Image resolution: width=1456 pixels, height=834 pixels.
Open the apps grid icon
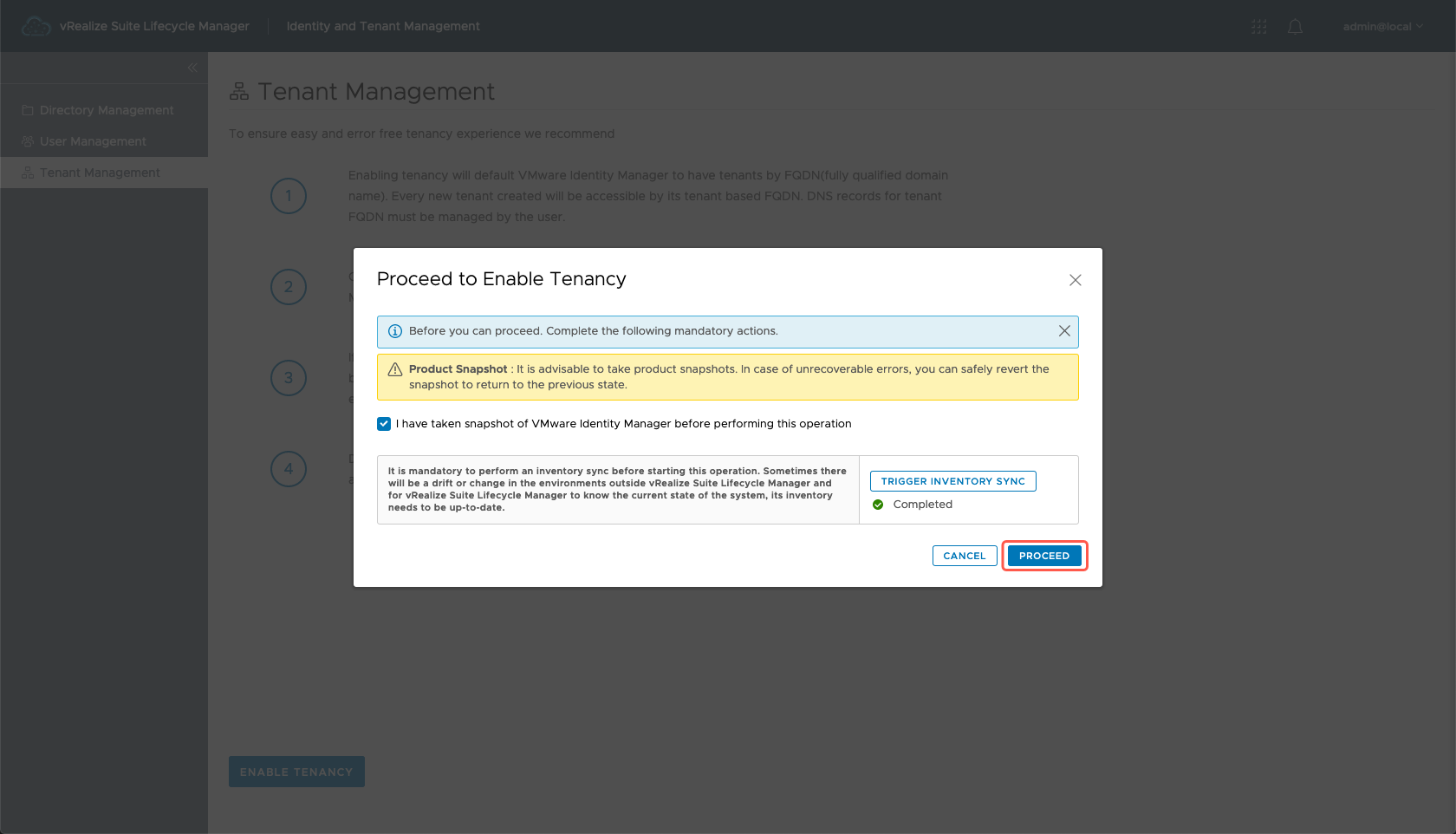1258,27
